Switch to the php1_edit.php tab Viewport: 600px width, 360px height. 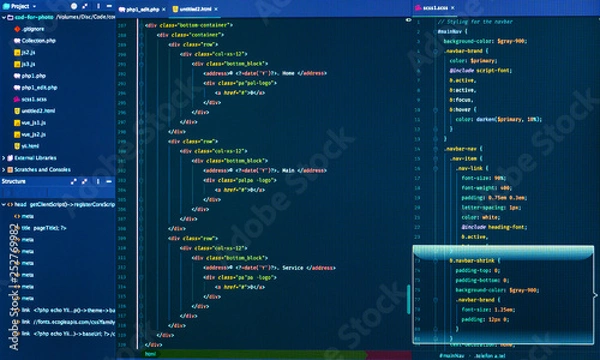click(x=142, y=9)
